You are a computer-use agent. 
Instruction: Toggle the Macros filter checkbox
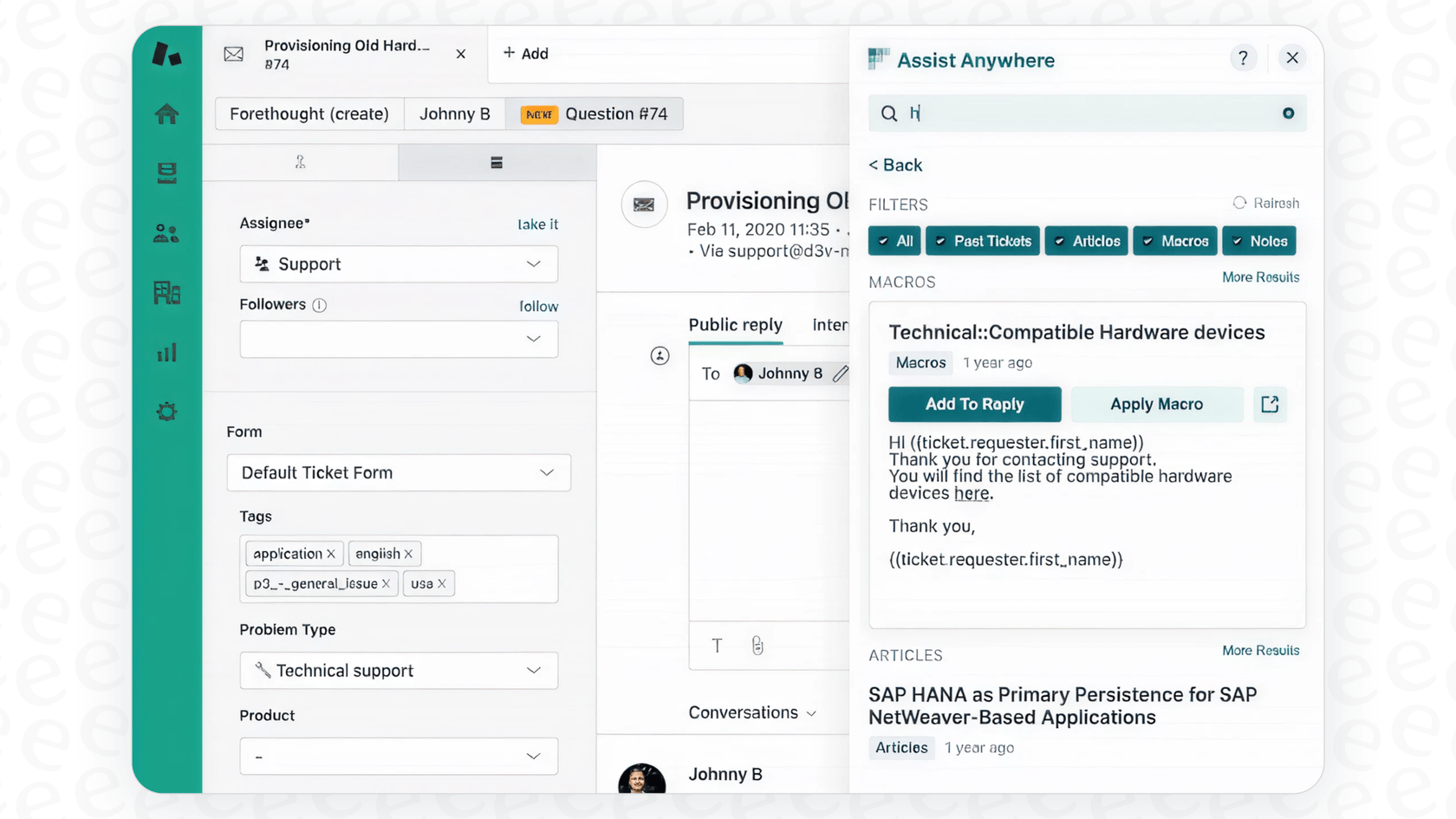[x=1175, y=241]
